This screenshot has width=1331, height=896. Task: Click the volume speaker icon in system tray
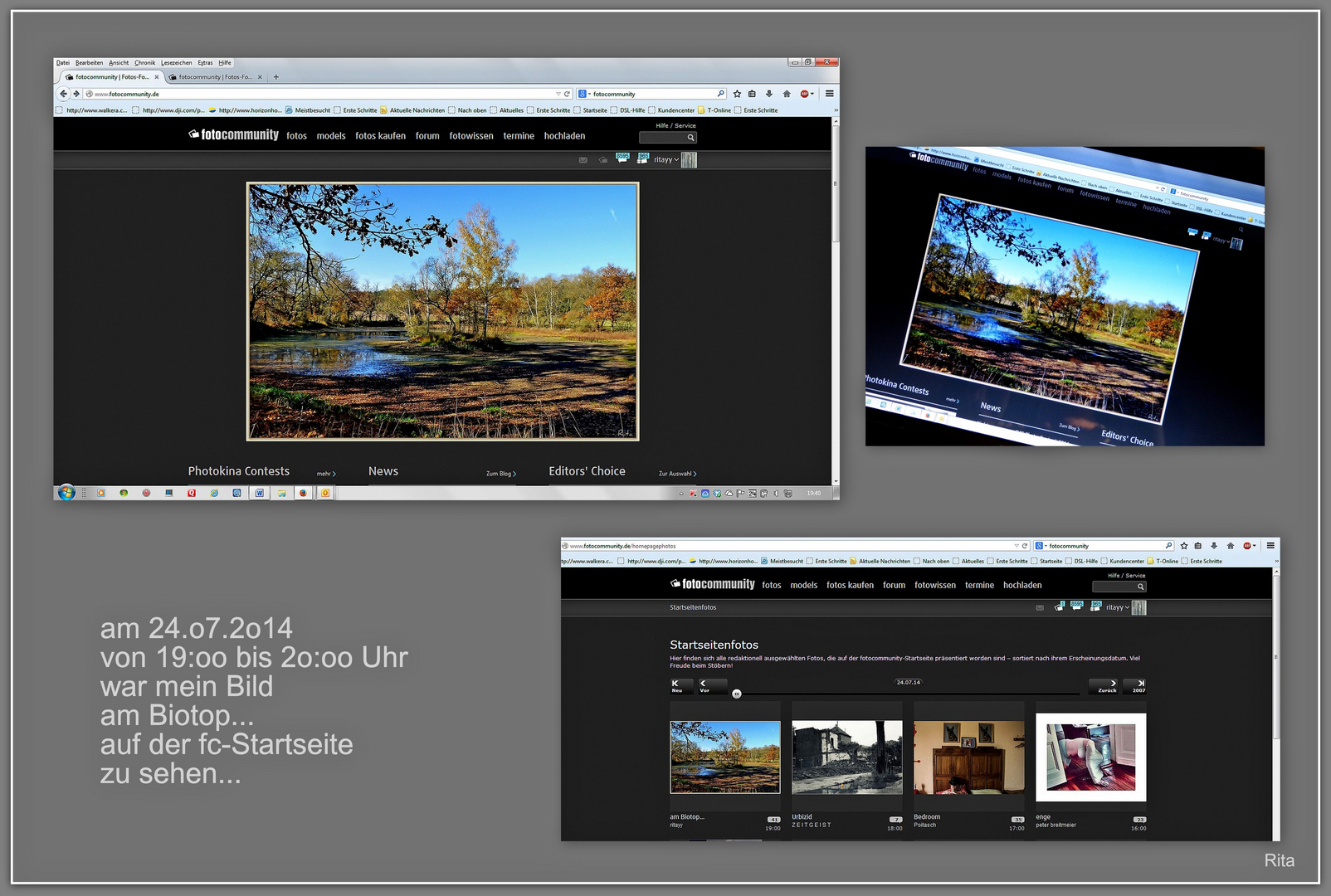(776, 494)
